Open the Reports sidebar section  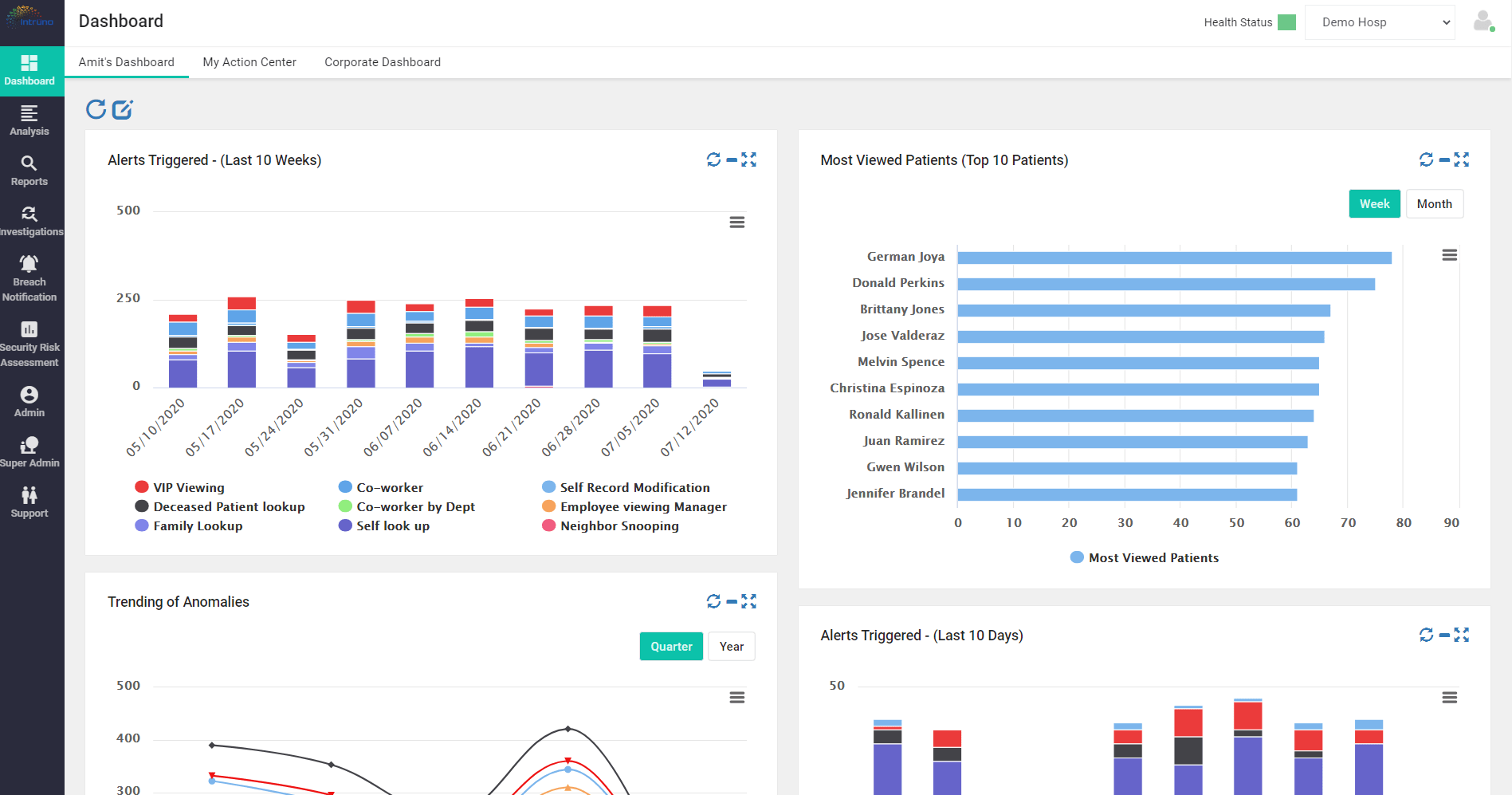tap(29, 171)
